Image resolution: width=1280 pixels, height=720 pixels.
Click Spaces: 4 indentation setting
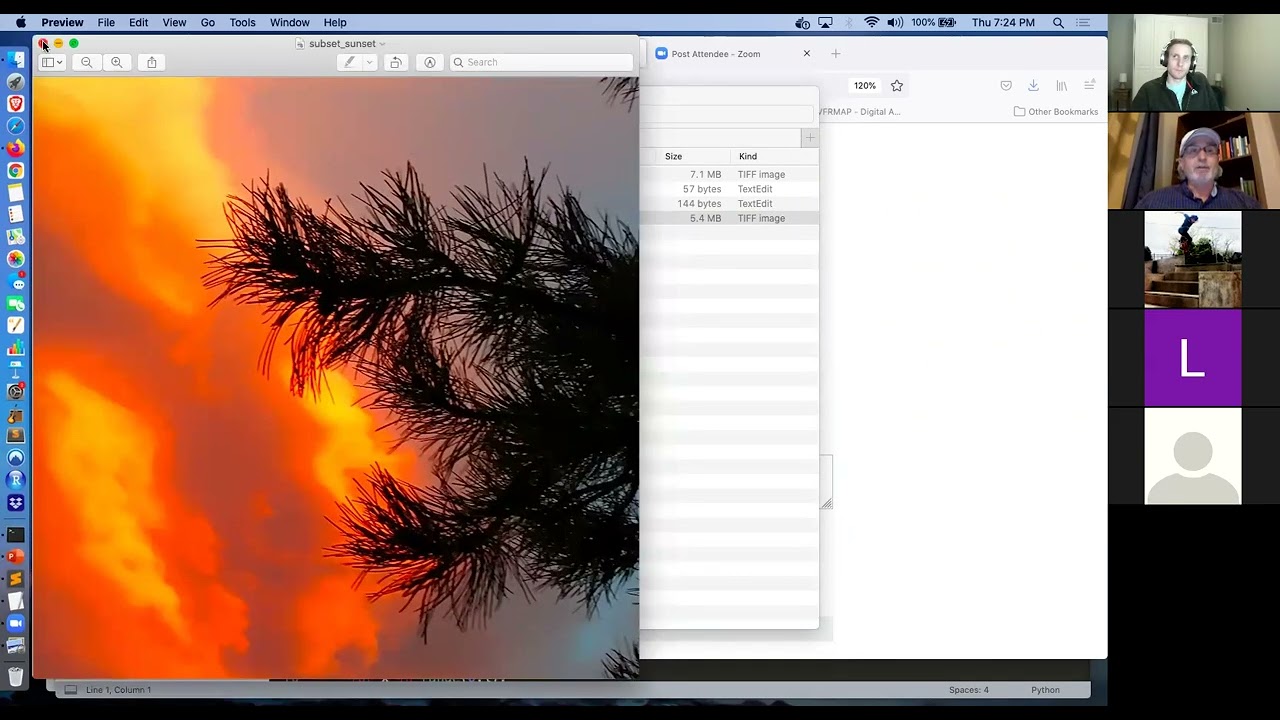969,690
